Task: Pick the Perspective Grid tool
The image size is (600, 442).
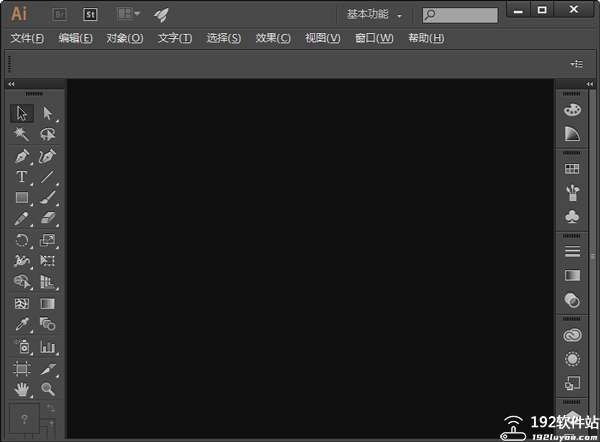Action: pyautogui.click(x=47, y=282)
